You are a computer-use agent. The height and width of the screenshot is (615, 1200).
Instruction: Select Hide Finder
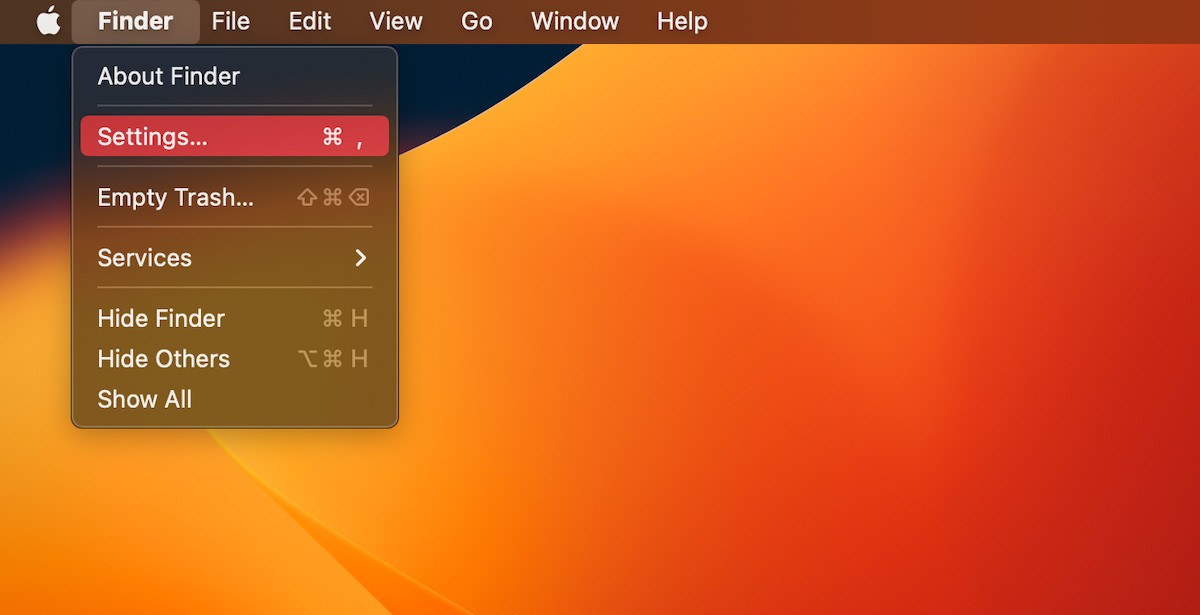point(235,318)
